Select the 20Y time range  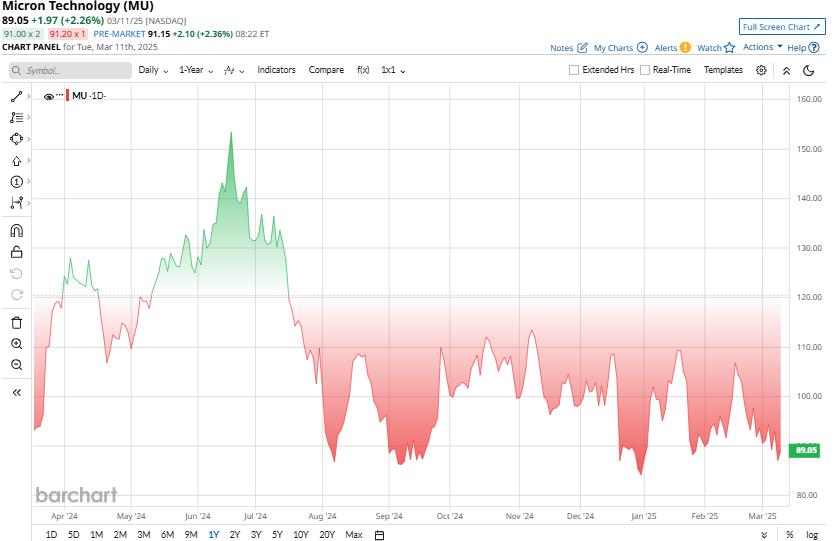tap(327, 535)
